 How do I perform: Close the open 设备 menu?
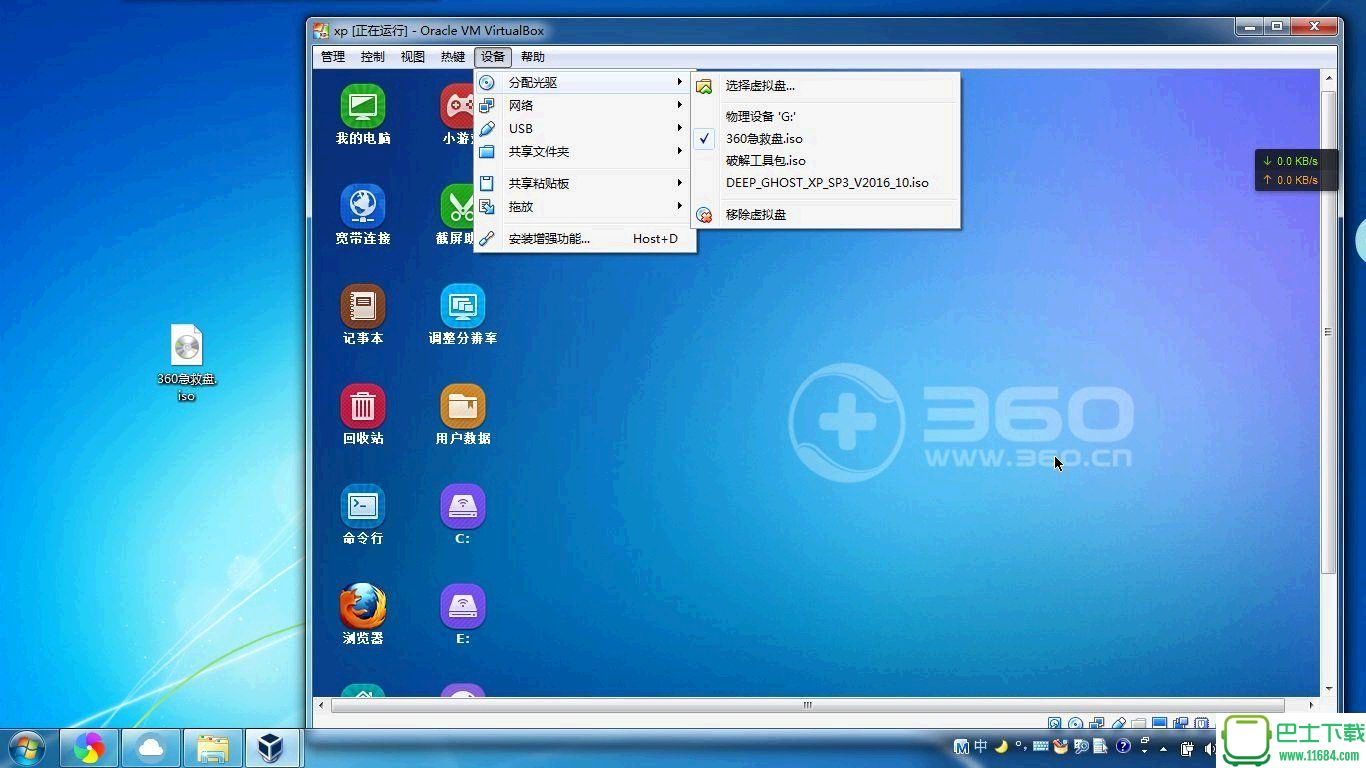point(493,57)
